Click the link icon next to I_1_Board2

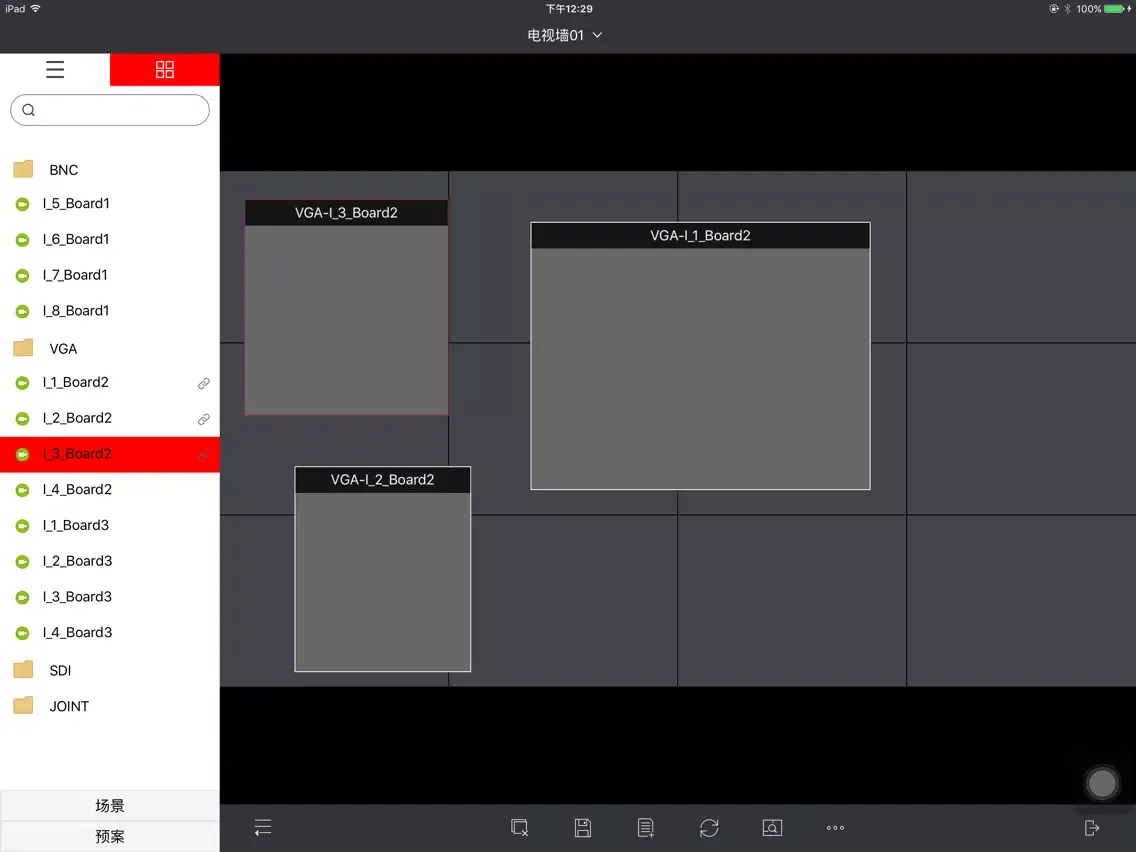(x=204, y=383)
